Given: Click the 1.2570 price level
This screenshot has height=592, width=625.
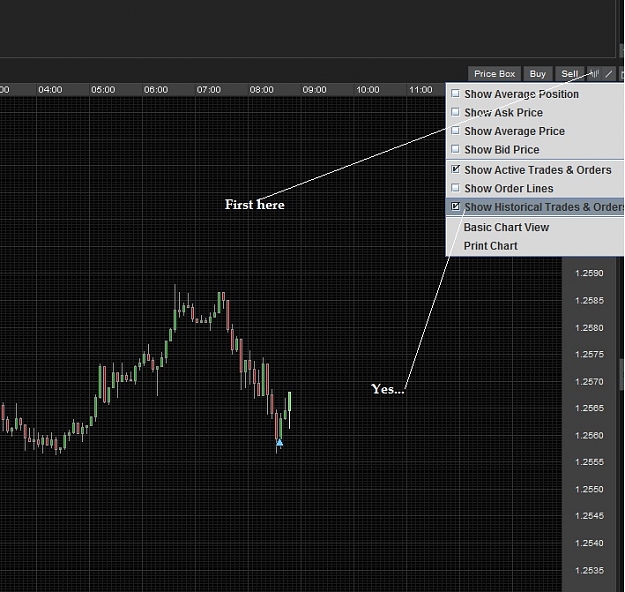Looking at the screenshot, I should (x=589, y=382).
